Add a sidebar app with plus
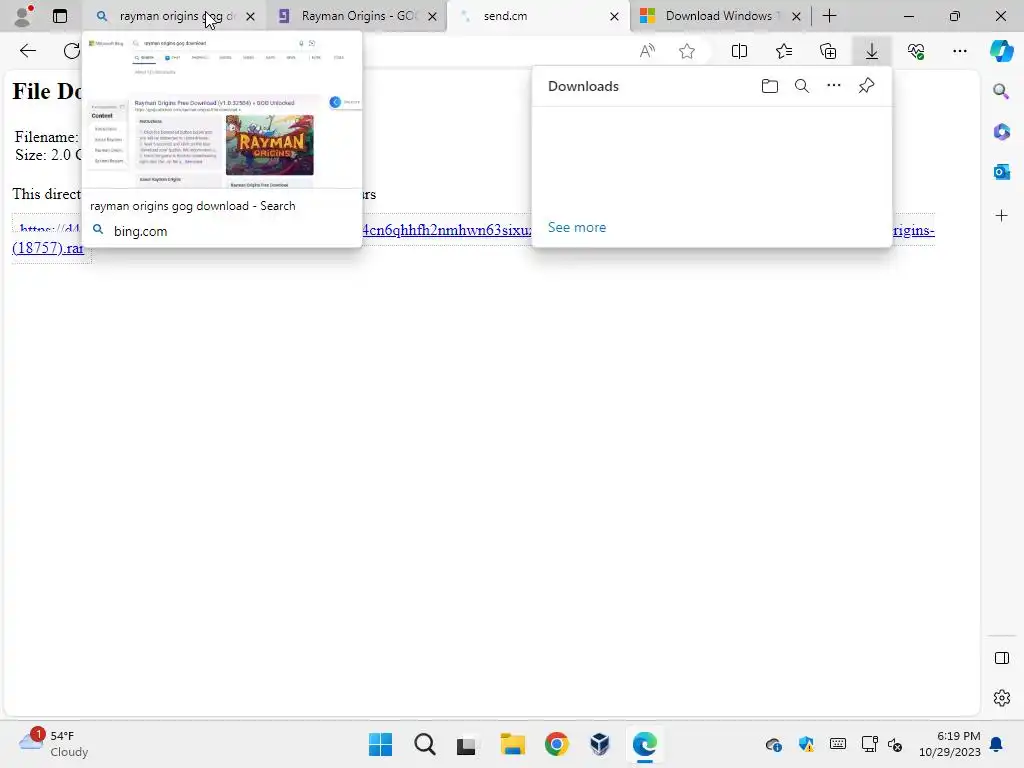 coord(1001,216)
